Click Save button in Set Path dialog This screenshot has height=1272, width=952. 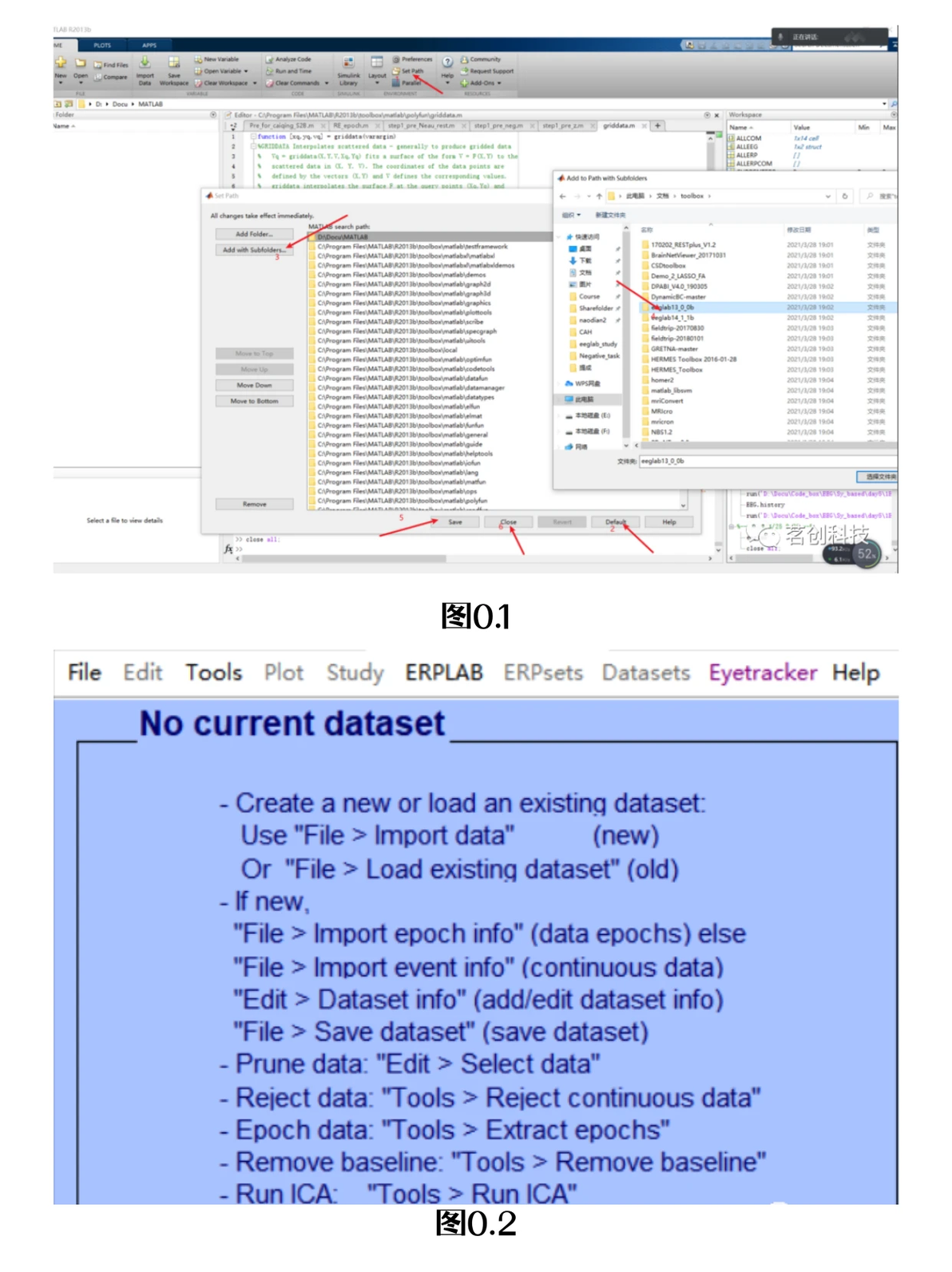point(455,521)
